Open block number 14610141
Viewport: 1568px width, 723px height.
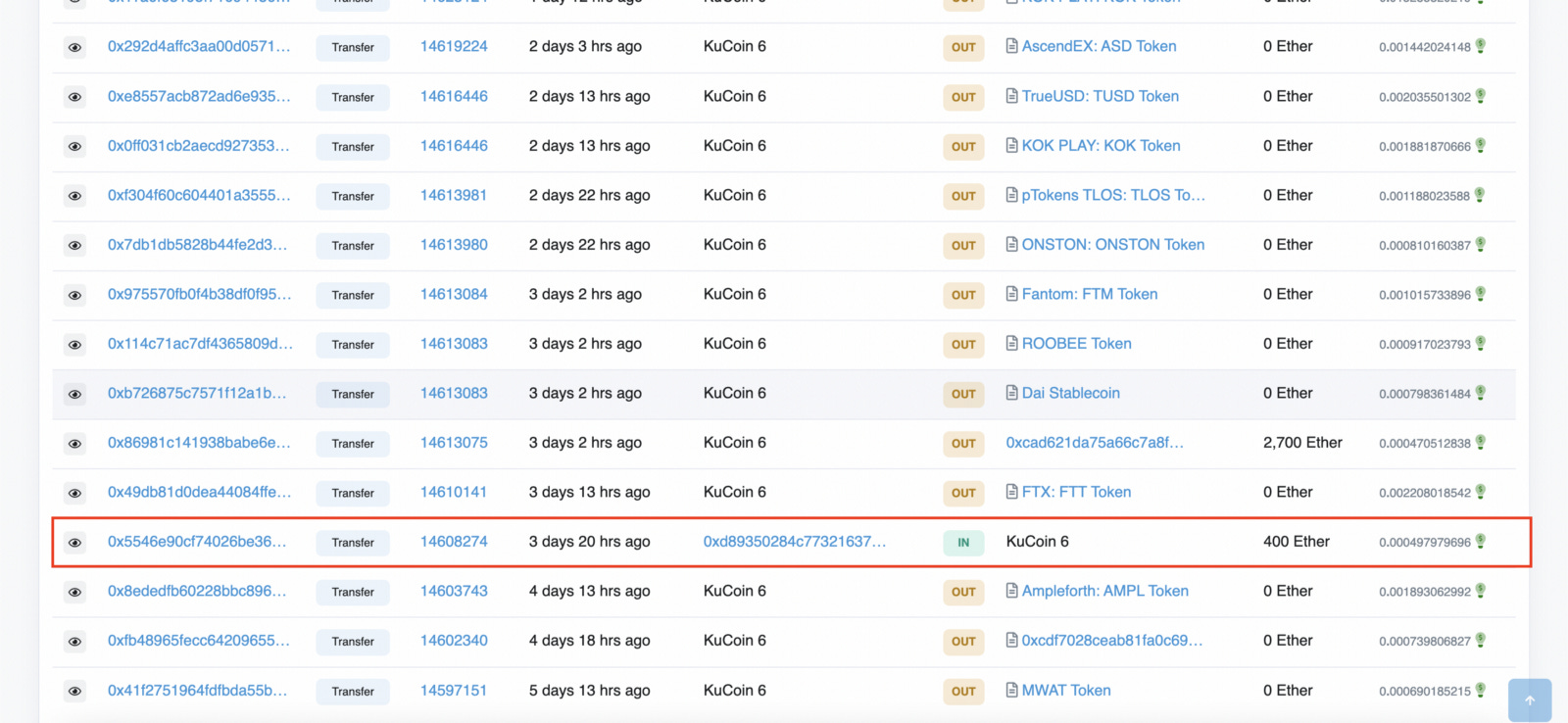click(454, 492)
